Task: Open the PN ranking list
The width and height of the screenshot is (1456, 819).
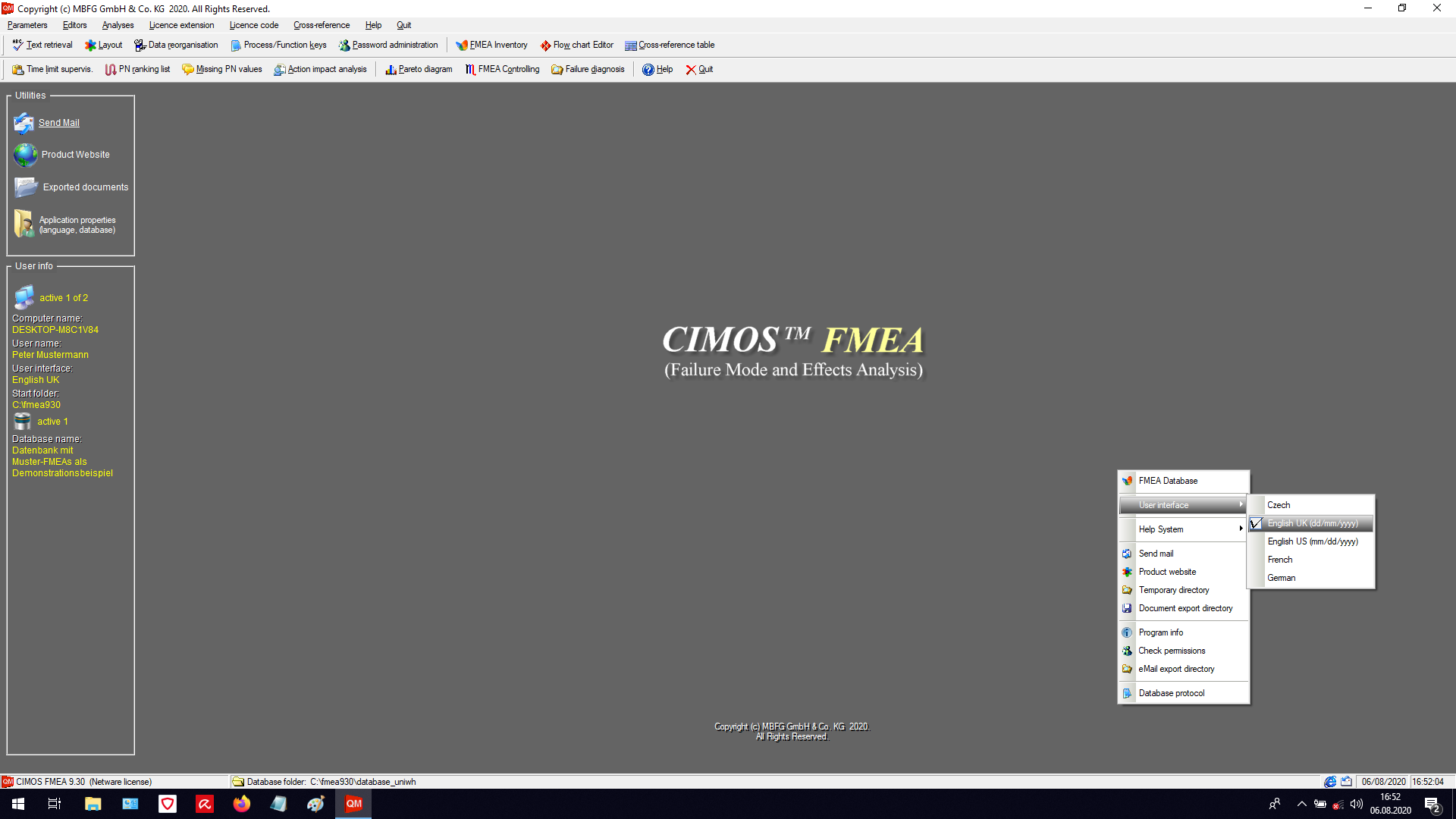Action: [x=137, y=69]
